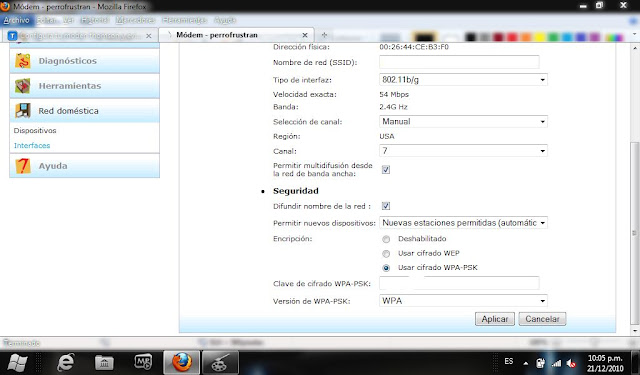The height and width of the screenshot is (375, 640).
Task: Click the Cancelar button
Action: click(542, 319)
